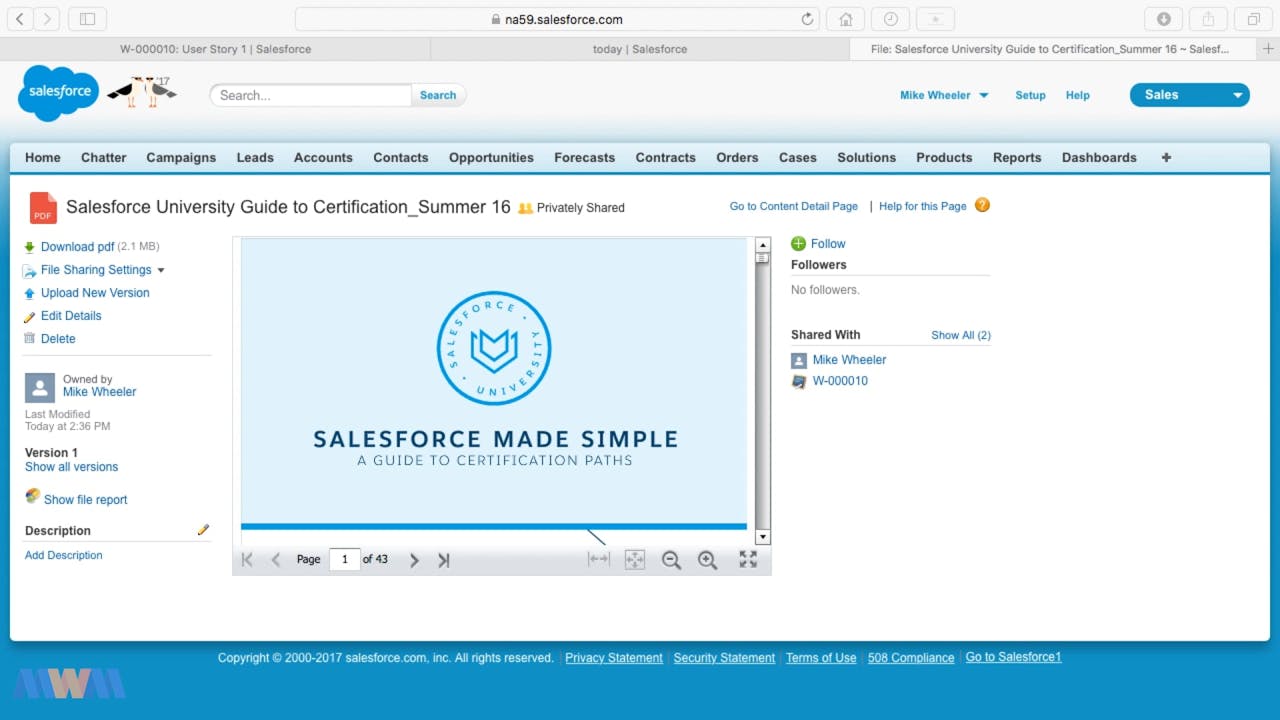This screenshot has height=720, width=1280.
Task: Click into the Search input field
Action: coord(311,95)
